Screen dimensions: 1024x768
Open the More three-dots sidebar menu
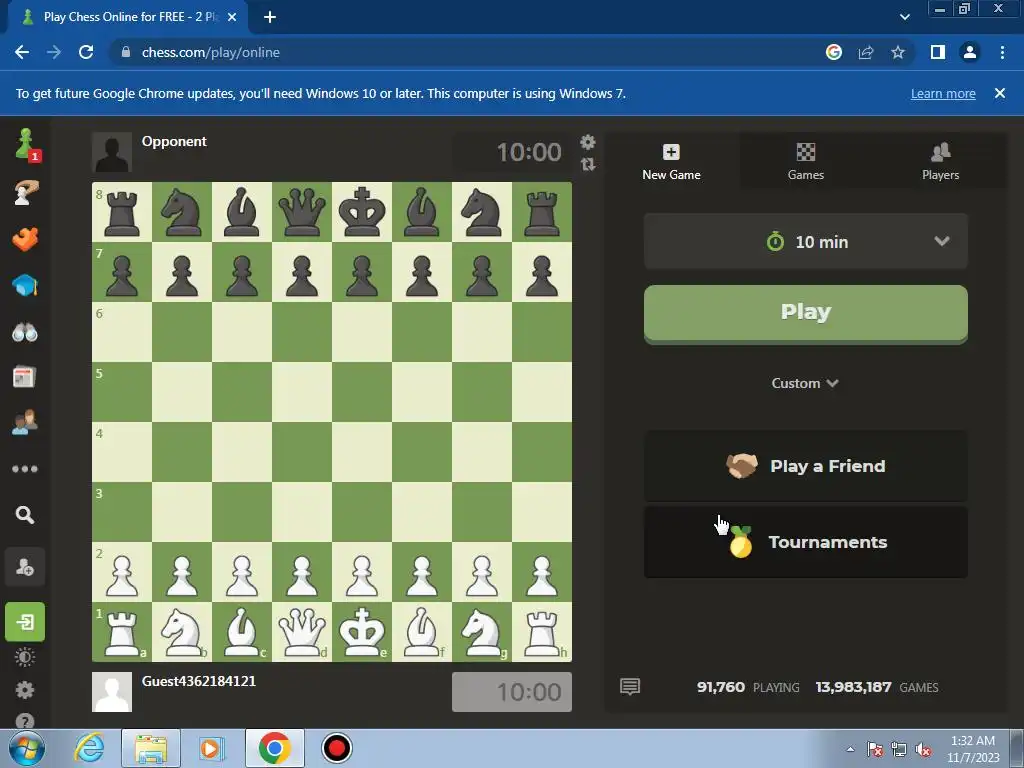25,469
